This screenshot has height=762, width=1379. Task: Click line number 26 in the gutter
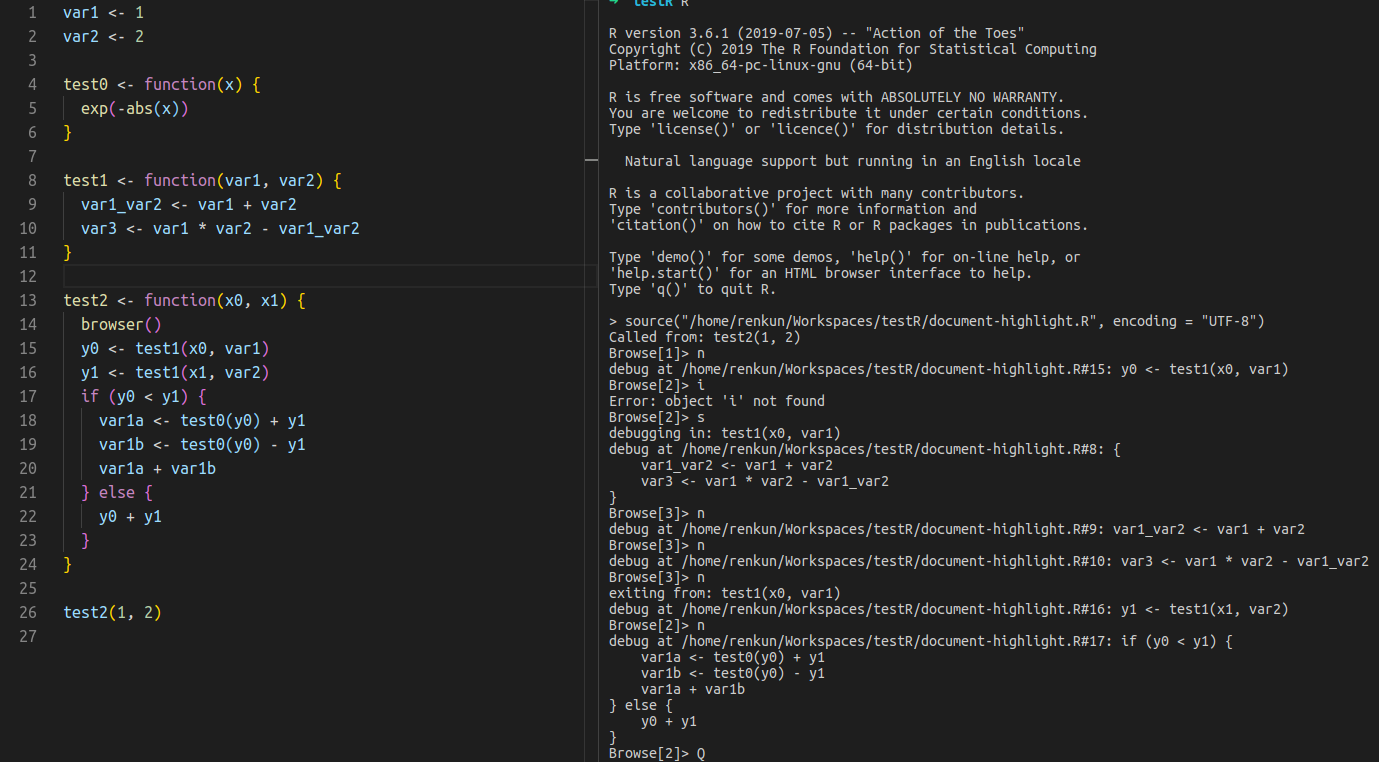tap(28, 611)
